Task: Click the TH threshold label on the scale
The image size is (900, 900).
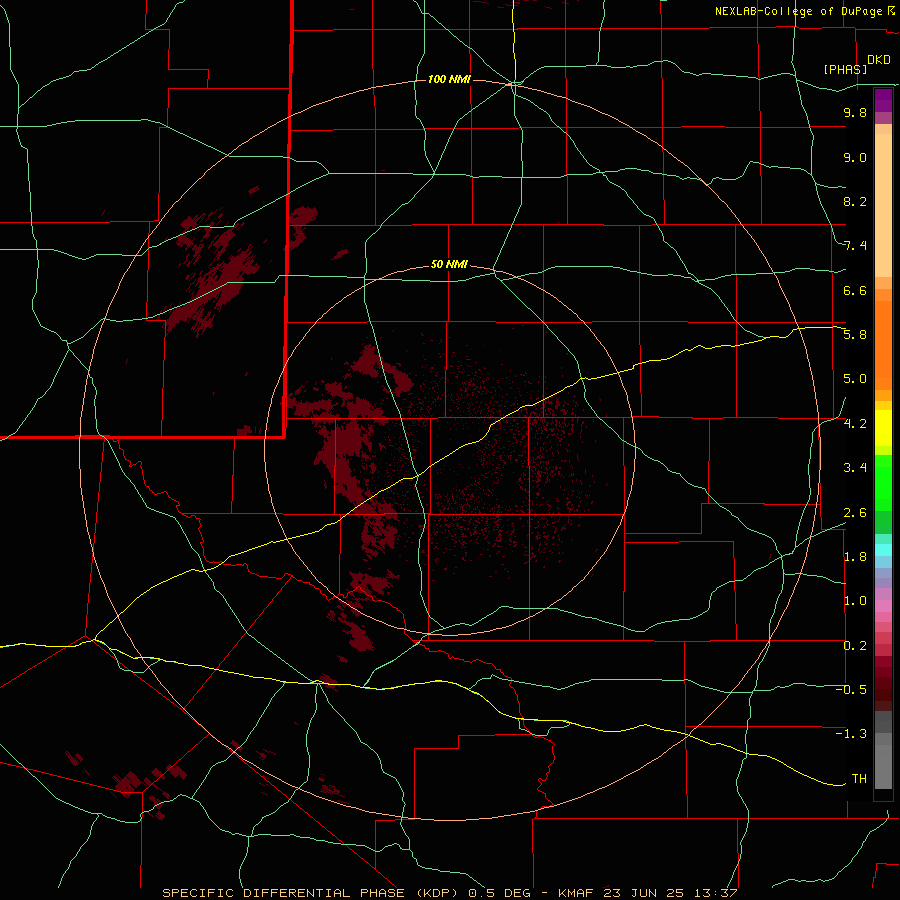Action: click(x=859, y=779)
